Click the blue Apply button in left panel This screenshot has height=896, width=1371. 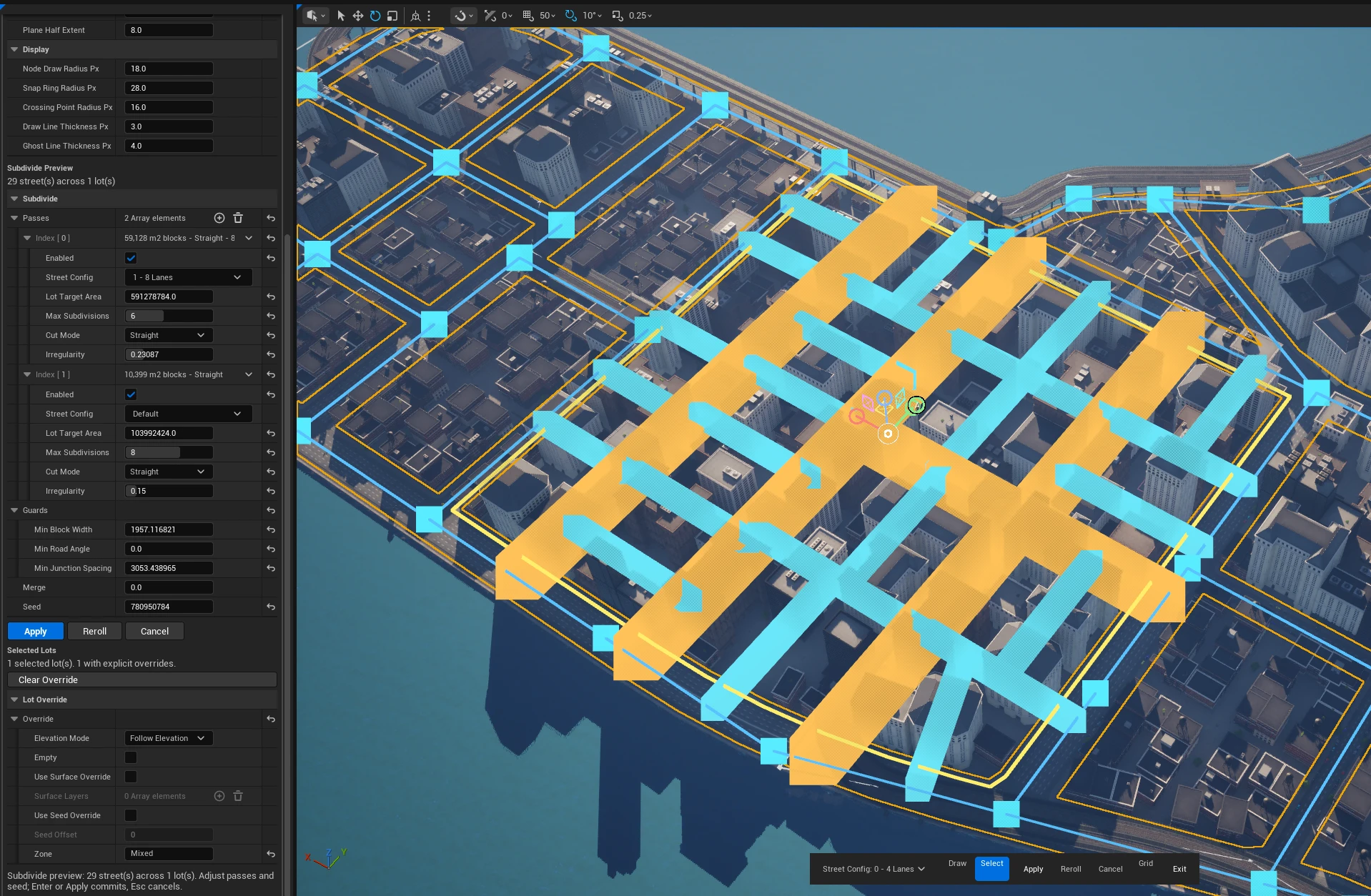click(36, 631)
